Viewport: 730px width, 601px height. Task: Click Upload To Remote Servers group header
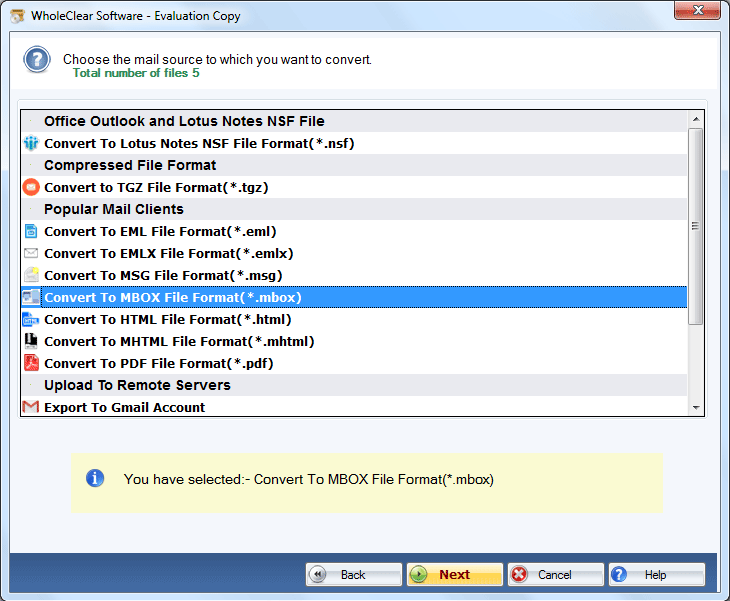[x=354, y=385]
